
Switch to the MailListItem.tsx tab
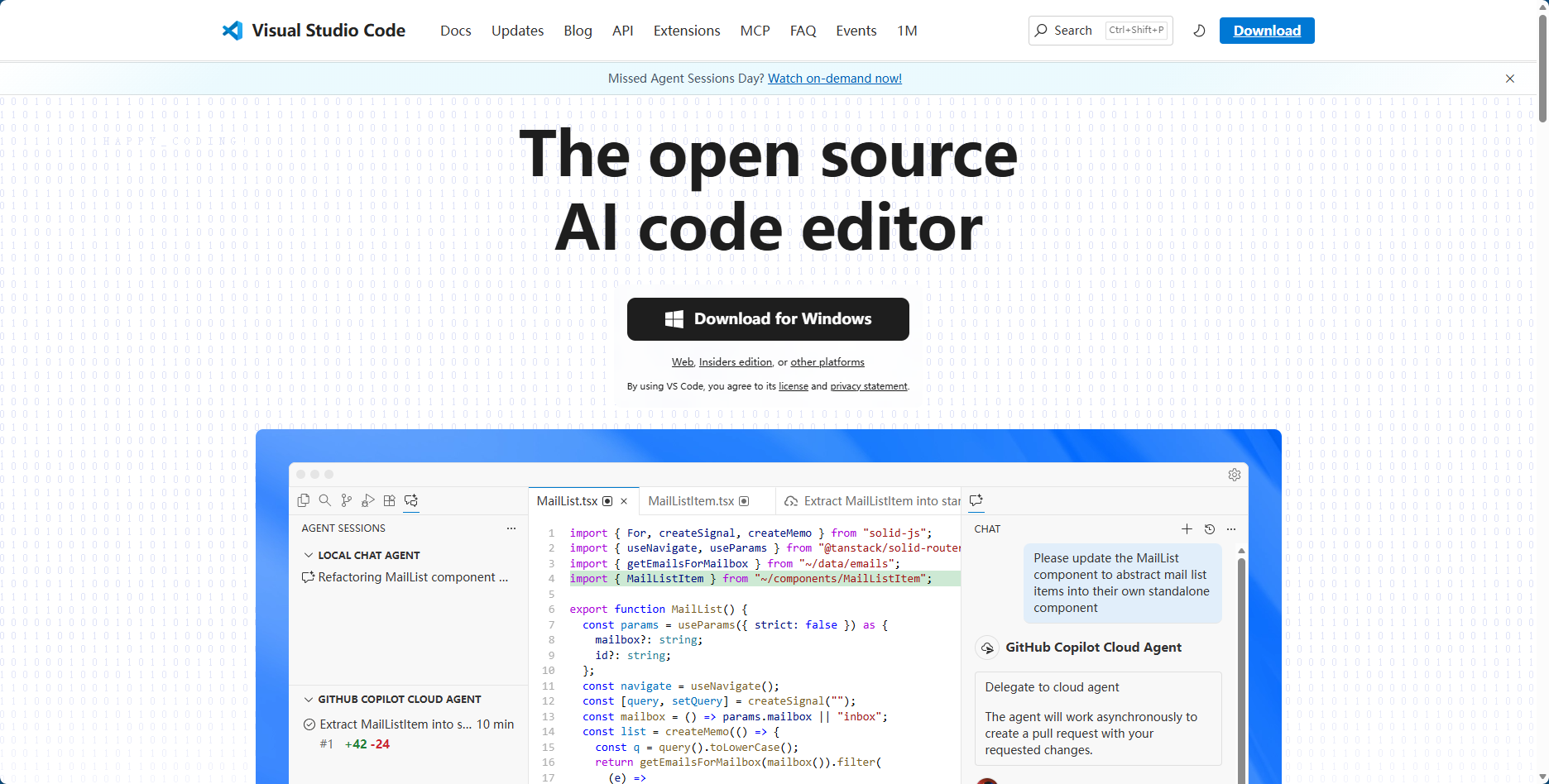[691, 501]
